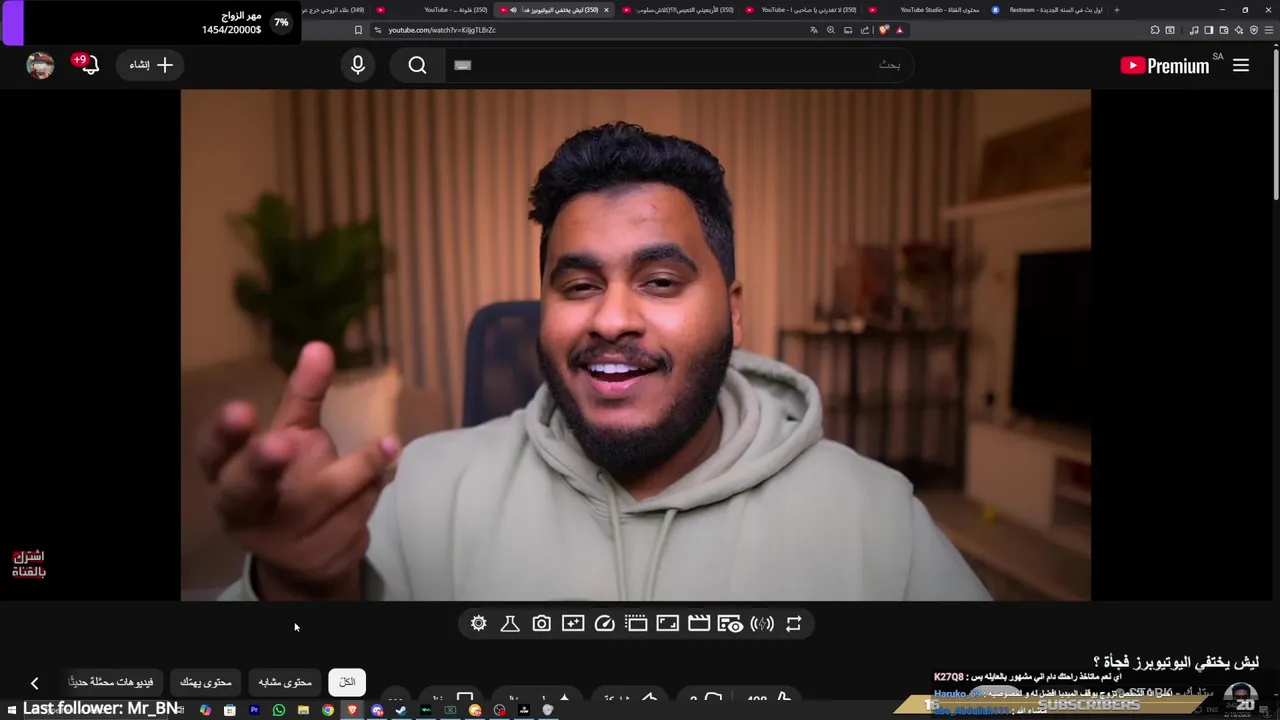The height and width of the screenshot is (720, 1280).
Task: Open Steam from the taskbar
Action: tap(401, 710)
